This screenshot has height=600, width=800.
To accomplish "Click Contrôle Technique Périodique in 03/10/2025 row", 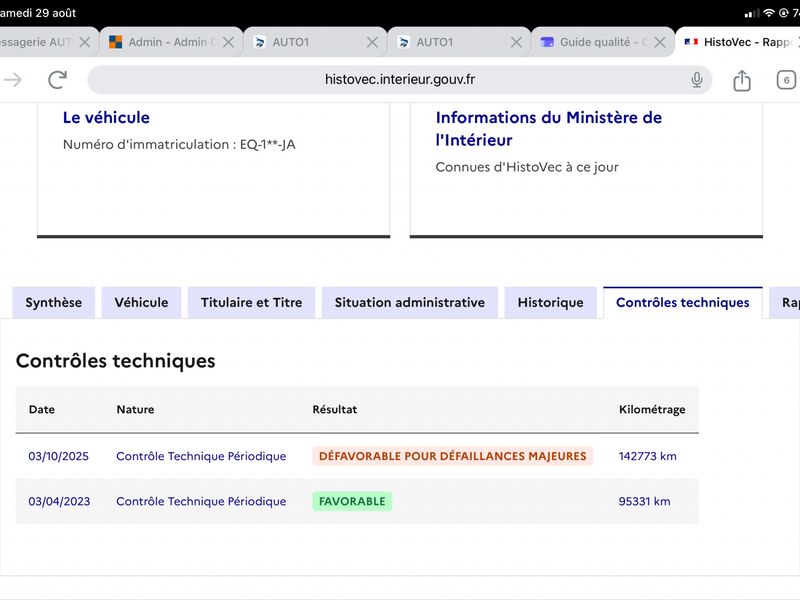I will [201, 456].
